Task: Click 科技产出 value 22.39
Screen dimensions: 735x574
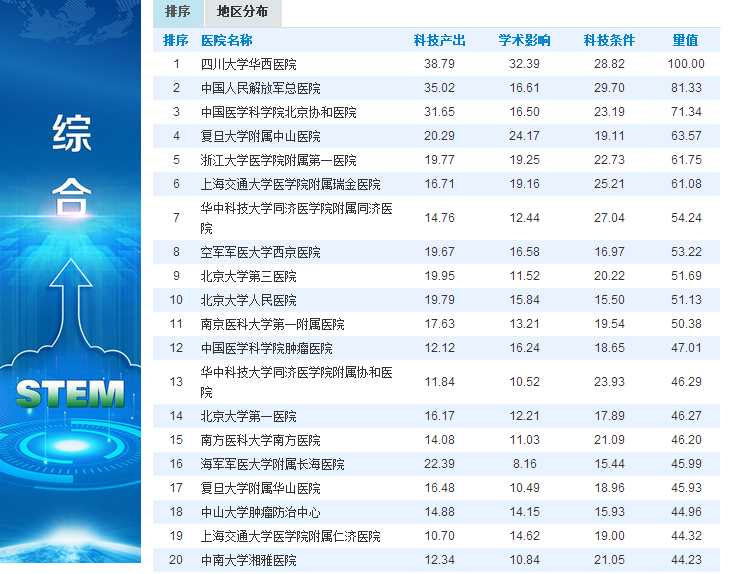Action: (x=439, y=464)
